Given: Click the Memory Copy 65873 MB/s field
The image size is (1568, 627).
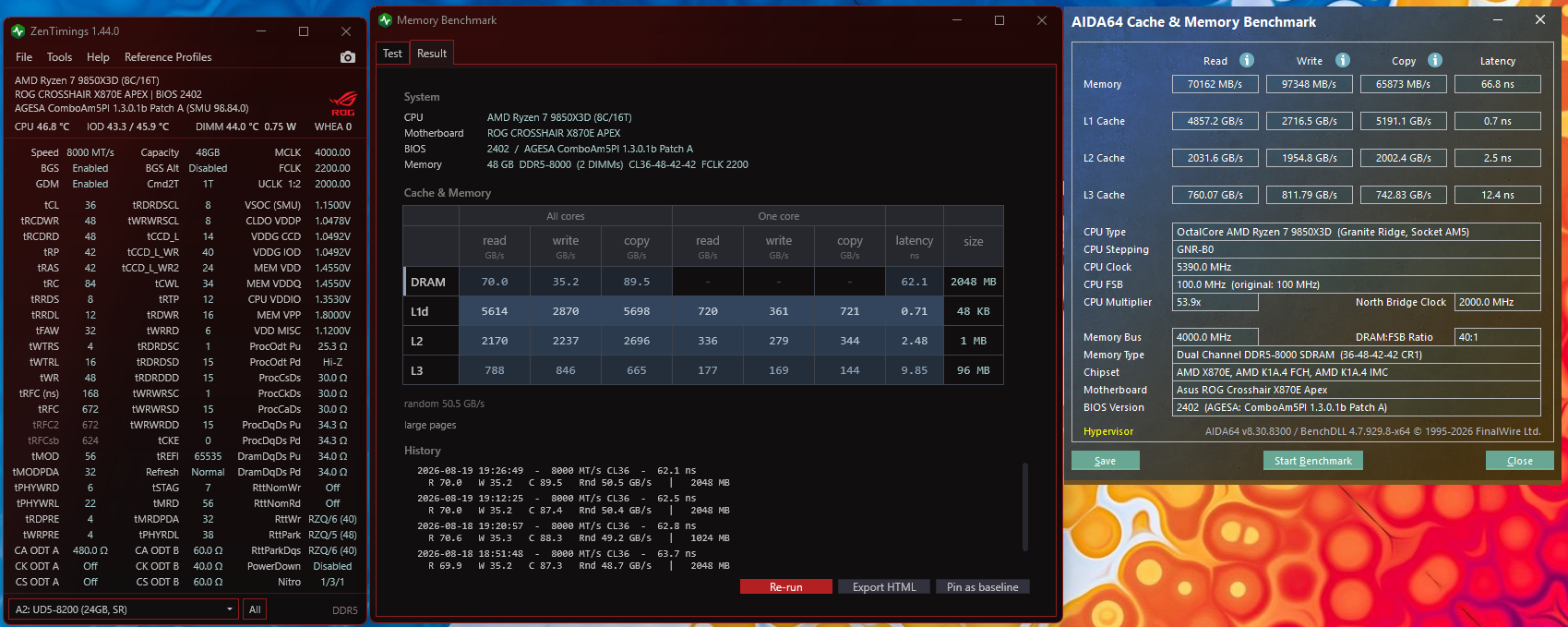Looking at the screenshot, I should click(x=1404, y=84).
